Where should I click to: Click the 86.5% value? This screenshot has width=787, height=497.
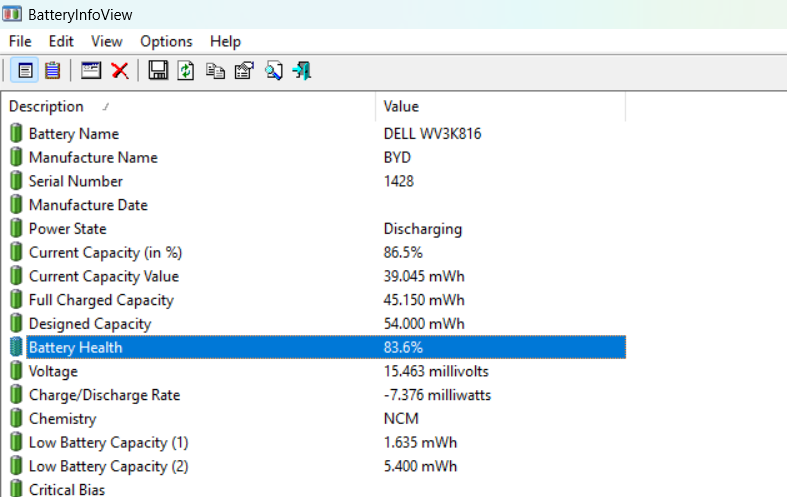(403, 252)
